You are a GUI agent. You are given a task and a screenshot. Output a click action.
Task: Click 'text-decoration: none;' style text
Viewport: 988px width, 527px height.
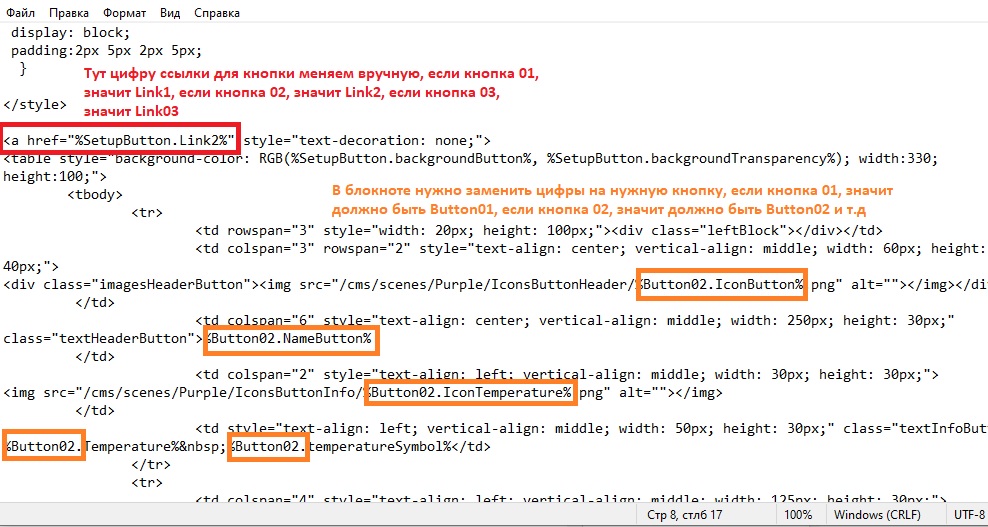(391, 140)
